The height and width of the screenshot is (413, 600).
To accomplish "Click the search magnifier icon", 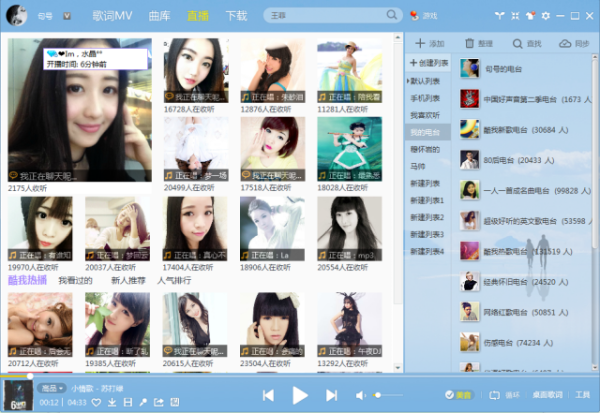I will click(391, 15).
